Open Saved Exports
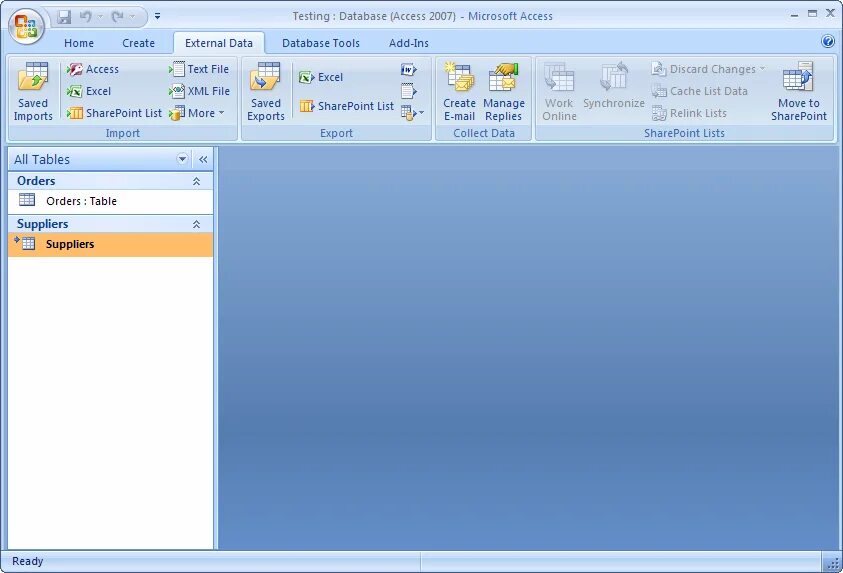Viewport: 843px width, 573px height. point(266,91)
